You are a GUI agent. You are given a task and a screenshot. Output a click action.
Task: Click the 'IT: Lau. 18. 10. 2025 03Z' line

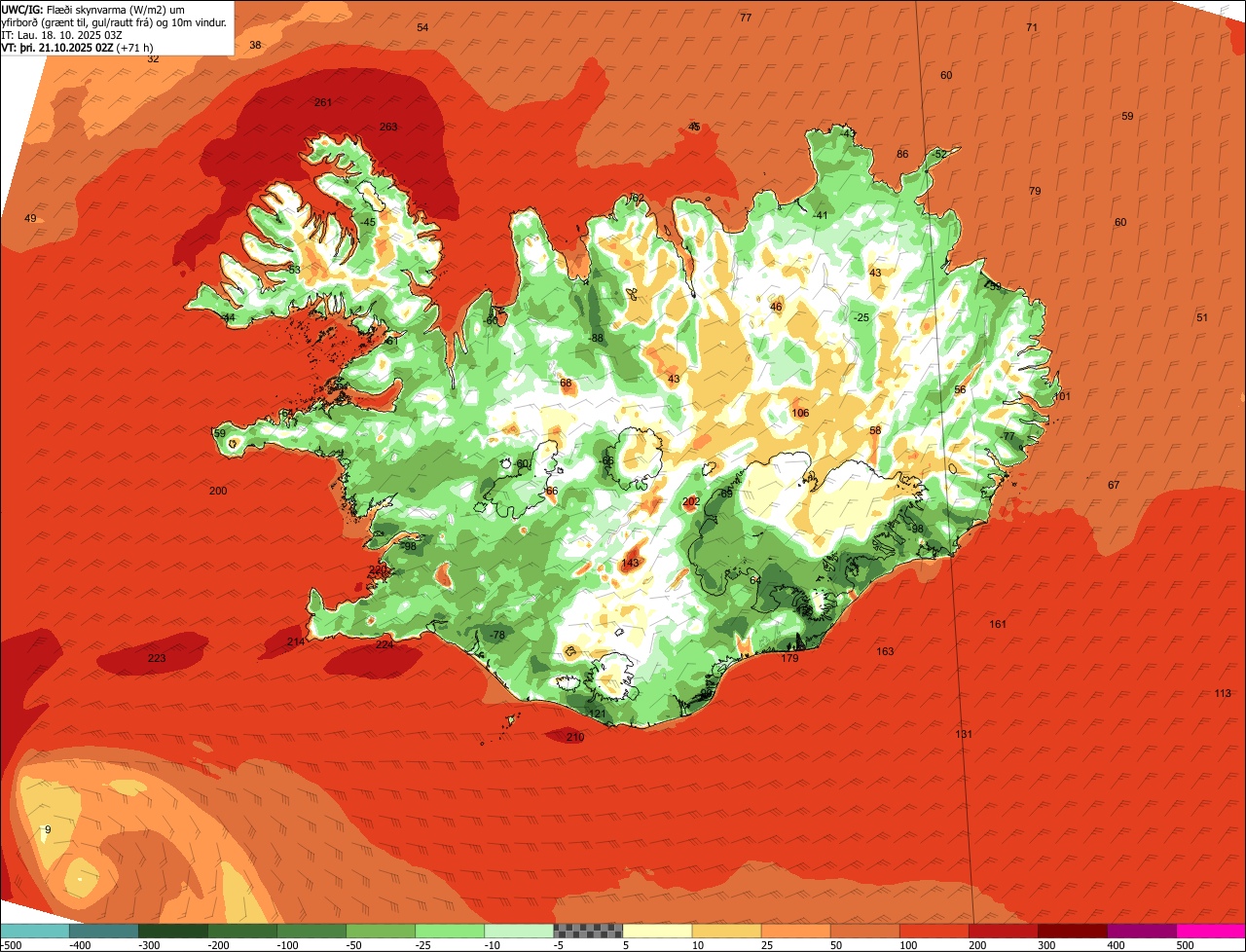[62, 35]
